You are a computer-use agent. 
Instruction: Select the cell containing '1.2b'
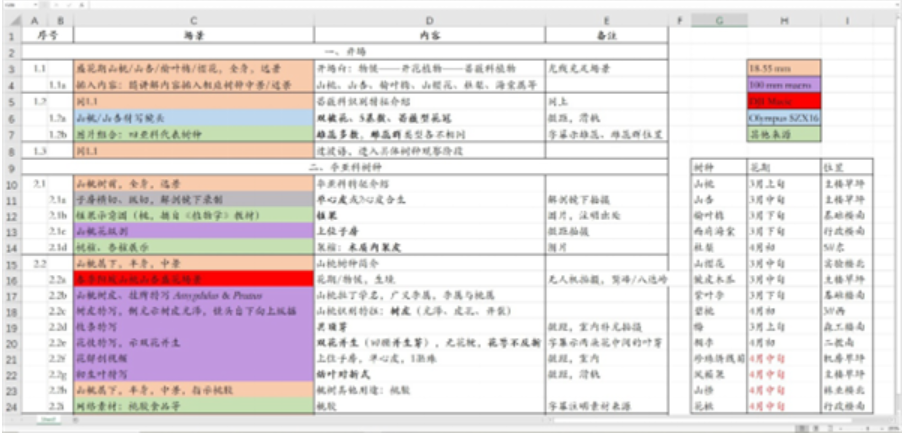point(61,134)
